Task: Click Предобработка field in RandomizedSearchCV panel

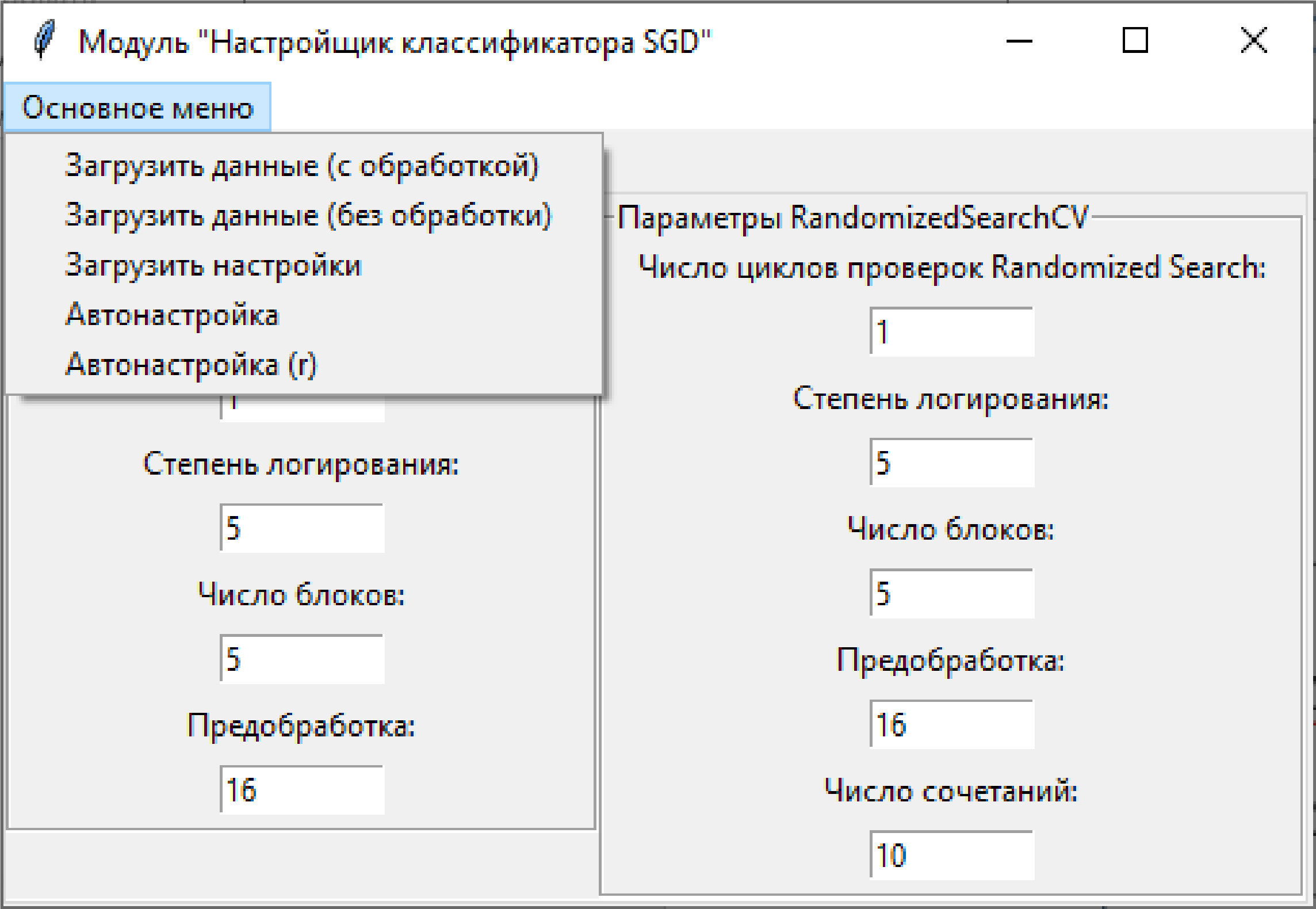Action: 951,724
